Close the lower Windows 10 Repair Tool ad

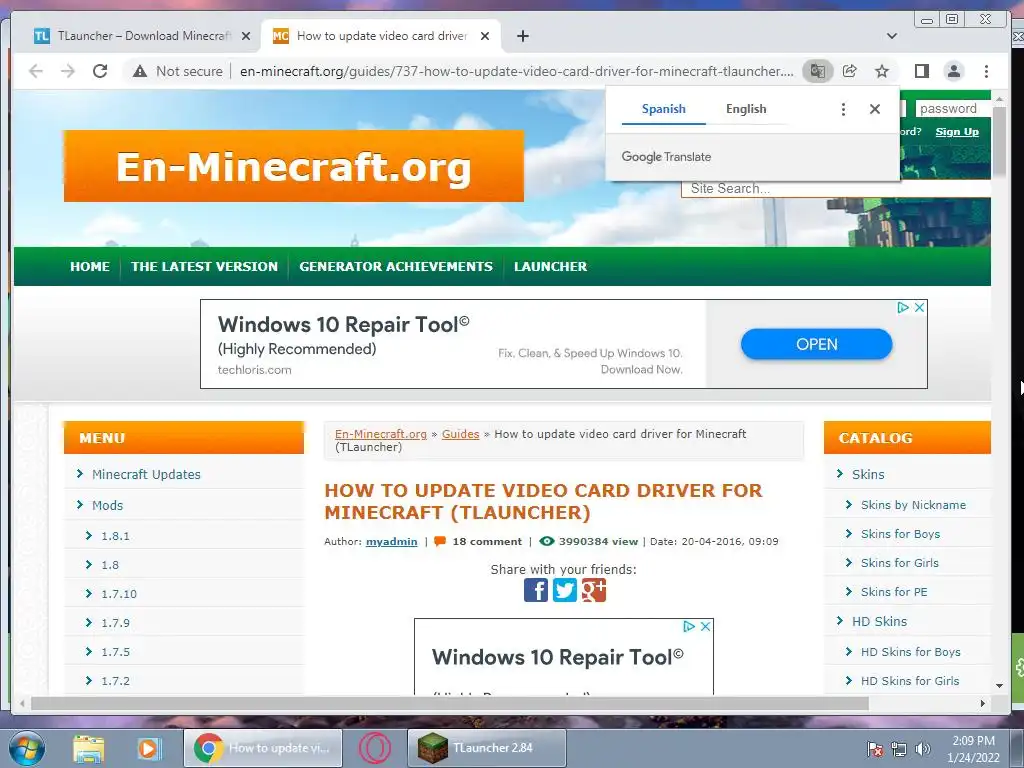pos(705,626)
